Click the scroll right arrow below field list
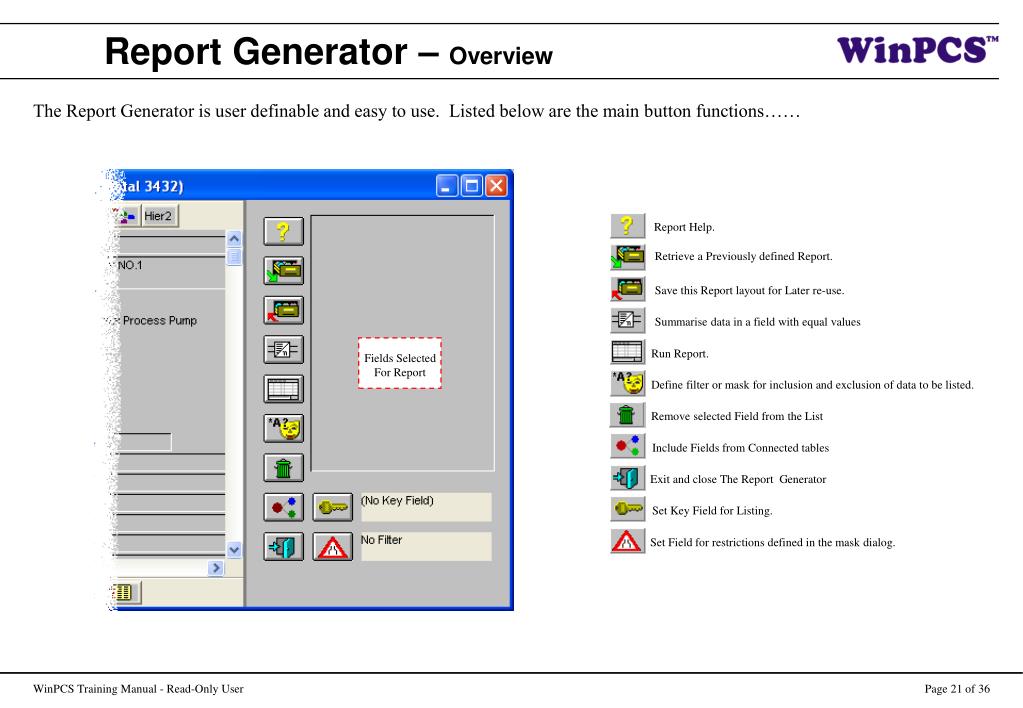The image size is (1023, 708). [x=216, y=568]
